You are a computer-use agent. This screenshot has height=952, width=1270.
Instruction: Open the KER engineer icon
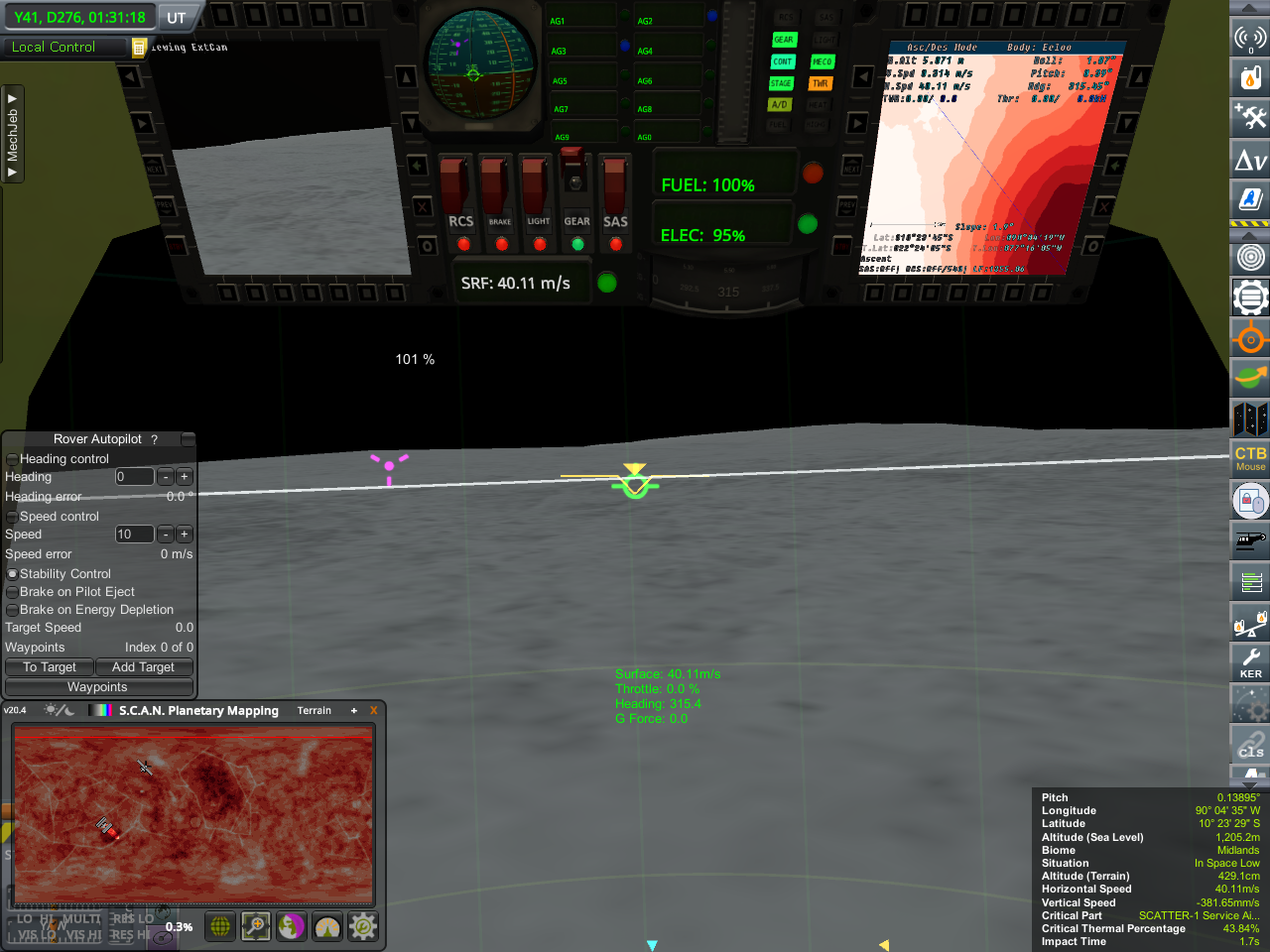[x=1250, y=662]
